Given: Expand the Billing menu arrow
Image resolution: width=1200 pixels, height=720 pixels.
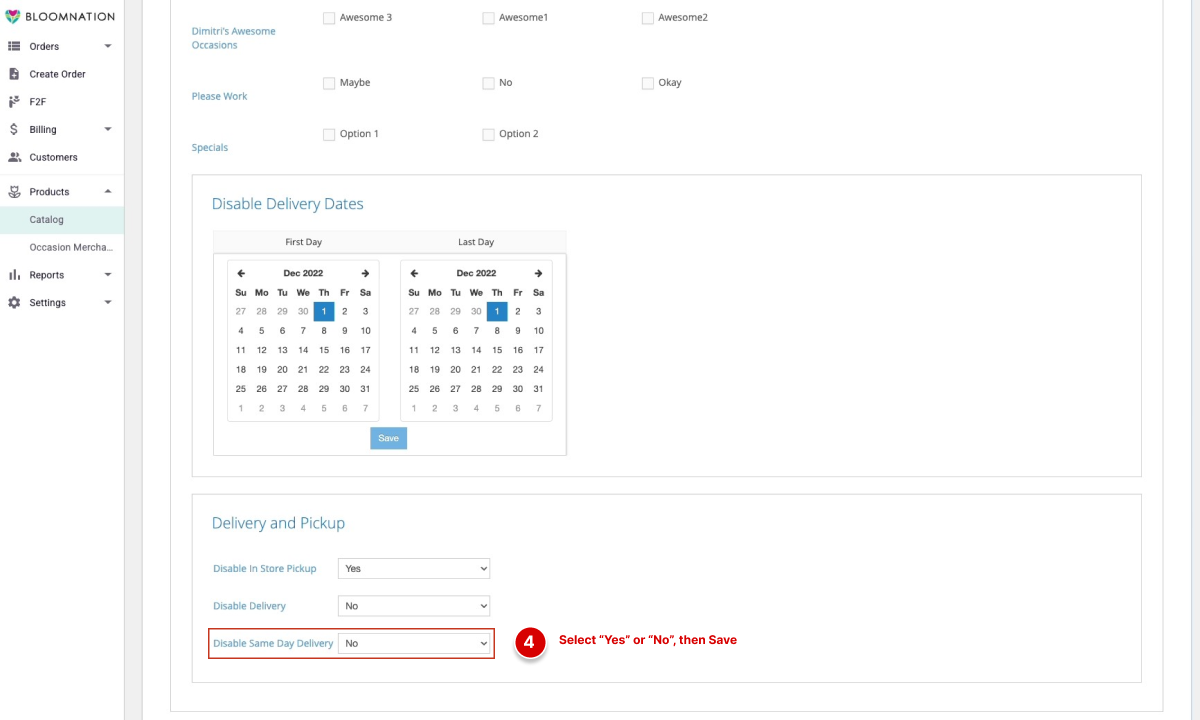Looking at the screenshot, I should (x=108, y=129).
